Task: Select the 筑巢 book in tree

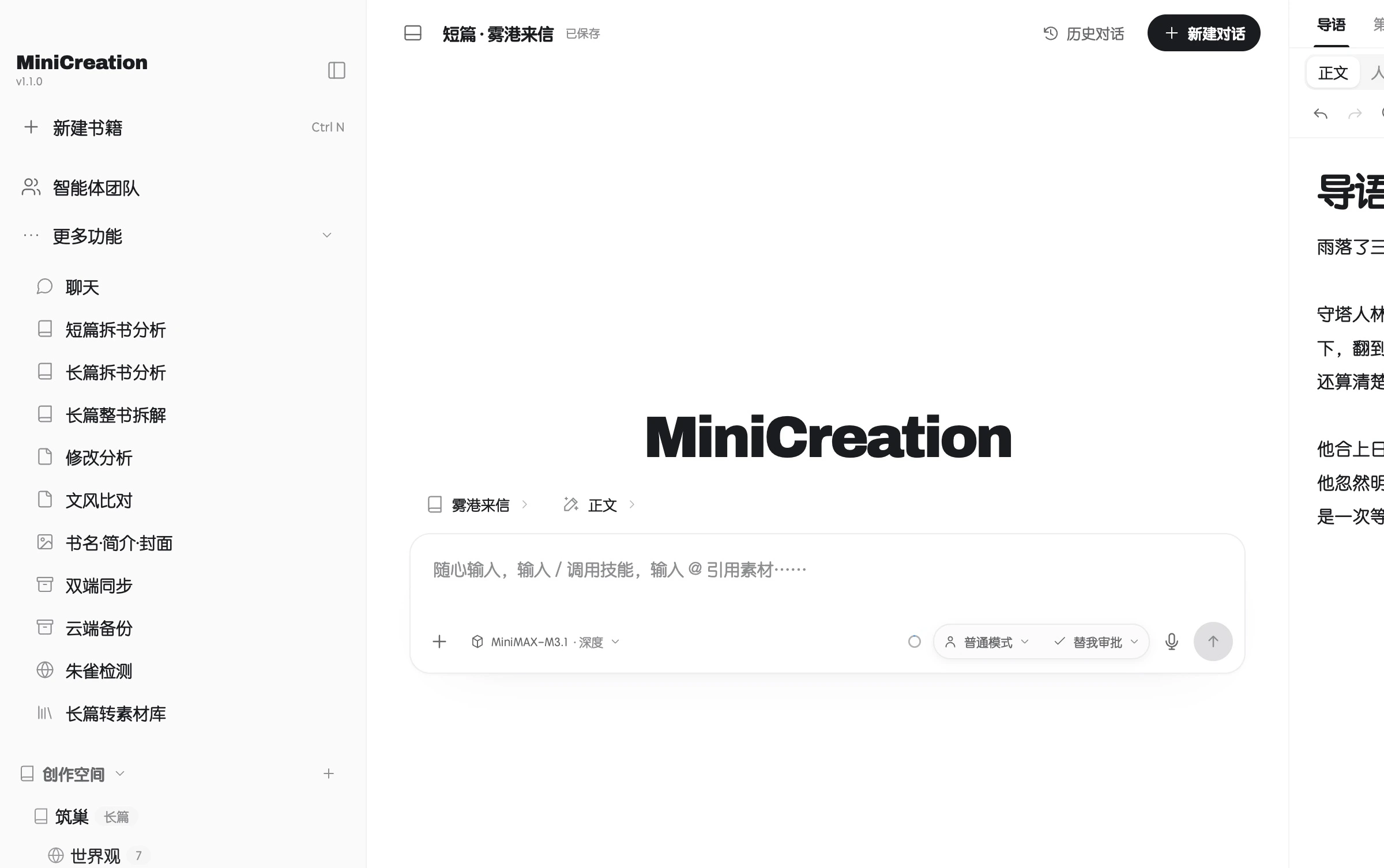Action: coord(72,816)
